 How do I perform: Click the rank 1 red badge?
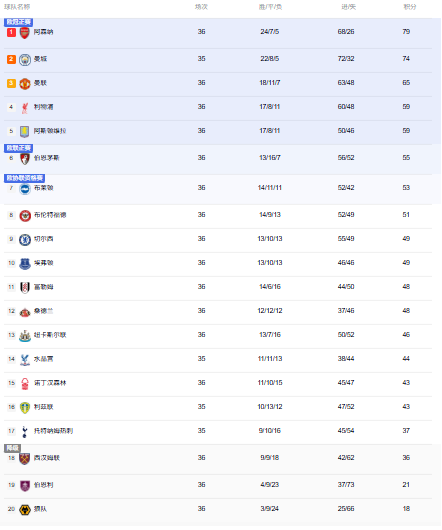(x=11, y=32)
